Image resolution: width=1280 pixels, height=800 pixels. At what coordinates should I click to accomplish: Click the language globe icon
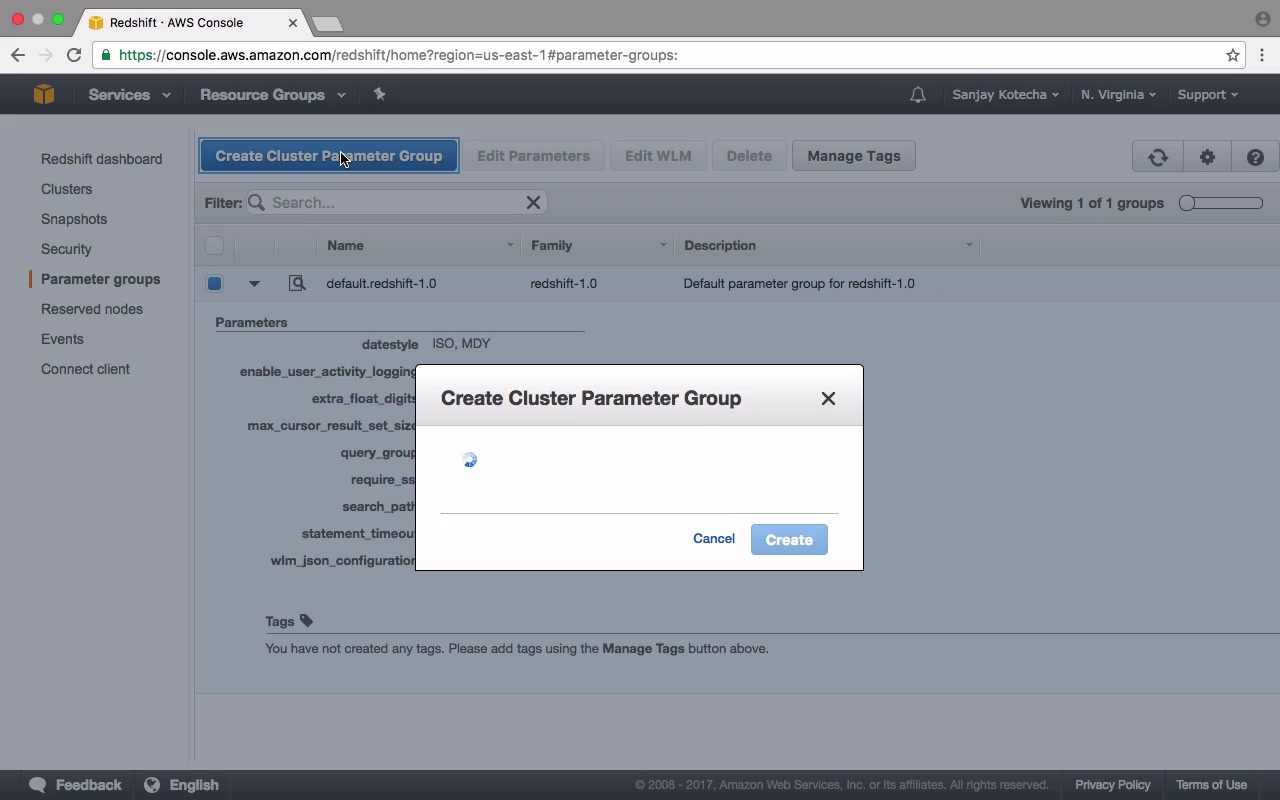[x=152, y=785]
